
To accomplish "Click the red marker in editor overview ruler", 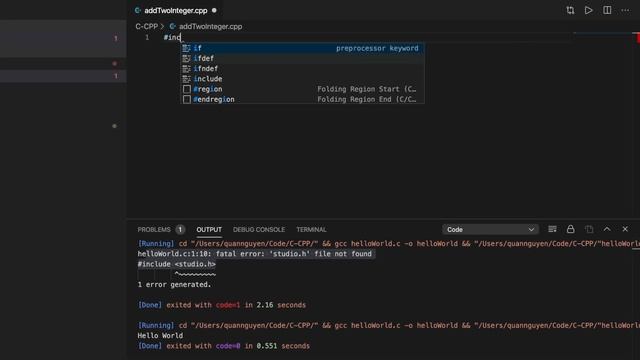I will coord(638,38).
